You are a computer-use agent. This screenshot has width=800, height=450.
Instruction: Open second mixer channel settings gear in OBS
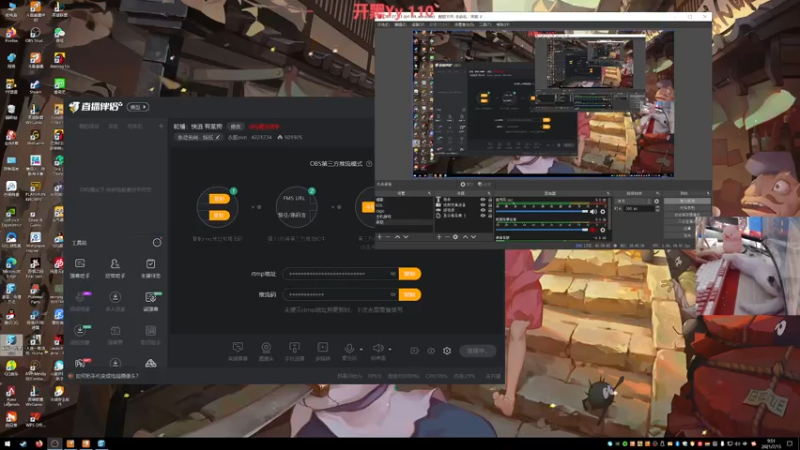coord(603,230)
